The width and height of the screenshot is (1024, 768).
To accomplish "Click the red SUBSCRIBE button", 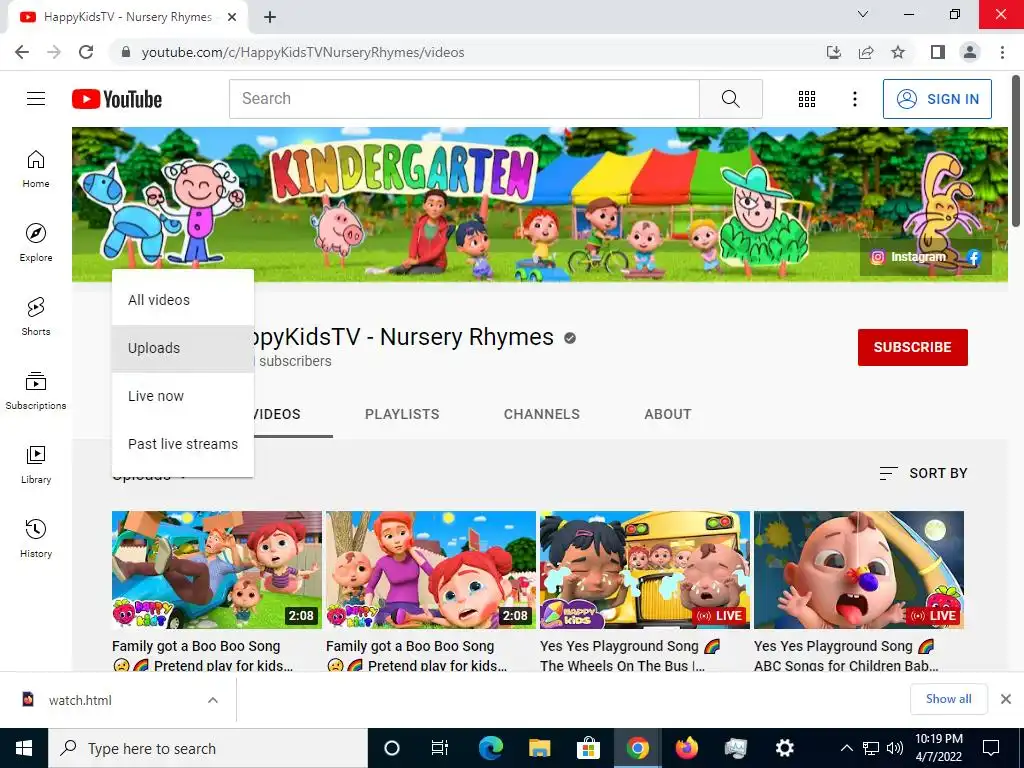I will point(912,347).
